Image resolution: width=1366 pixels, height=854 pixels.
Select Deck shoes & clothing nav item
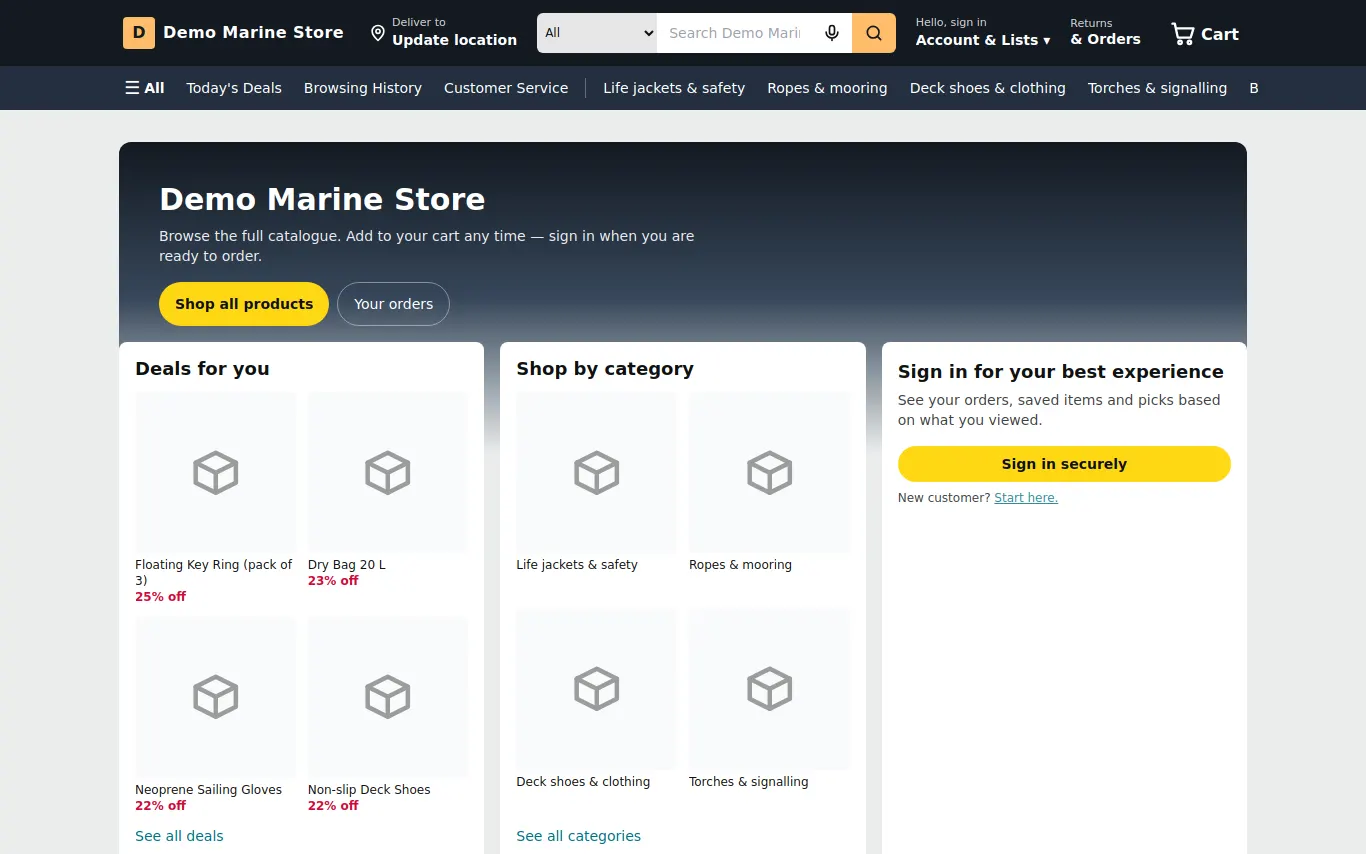point(988,88)
